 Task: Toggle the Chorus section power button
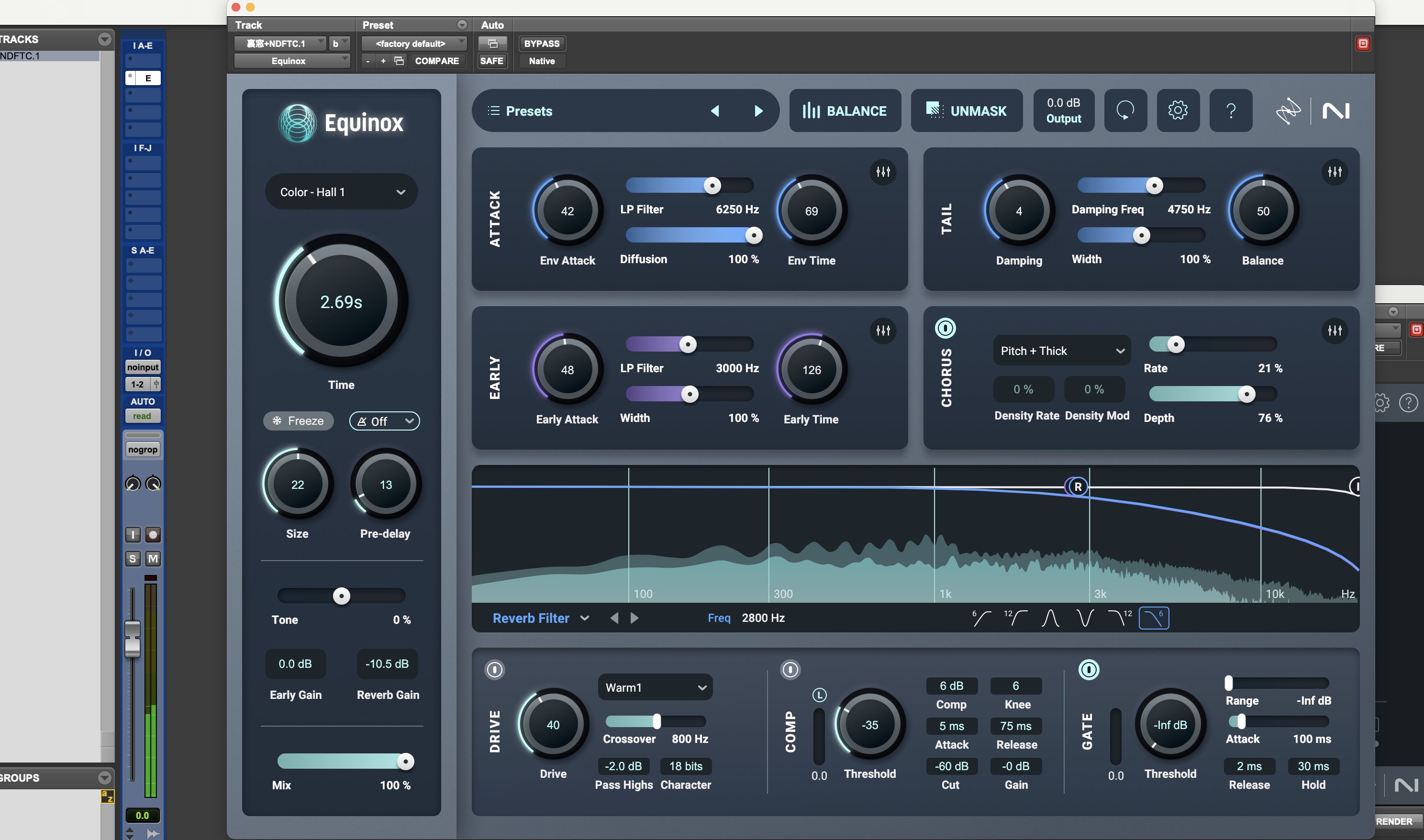coord(945,328)
